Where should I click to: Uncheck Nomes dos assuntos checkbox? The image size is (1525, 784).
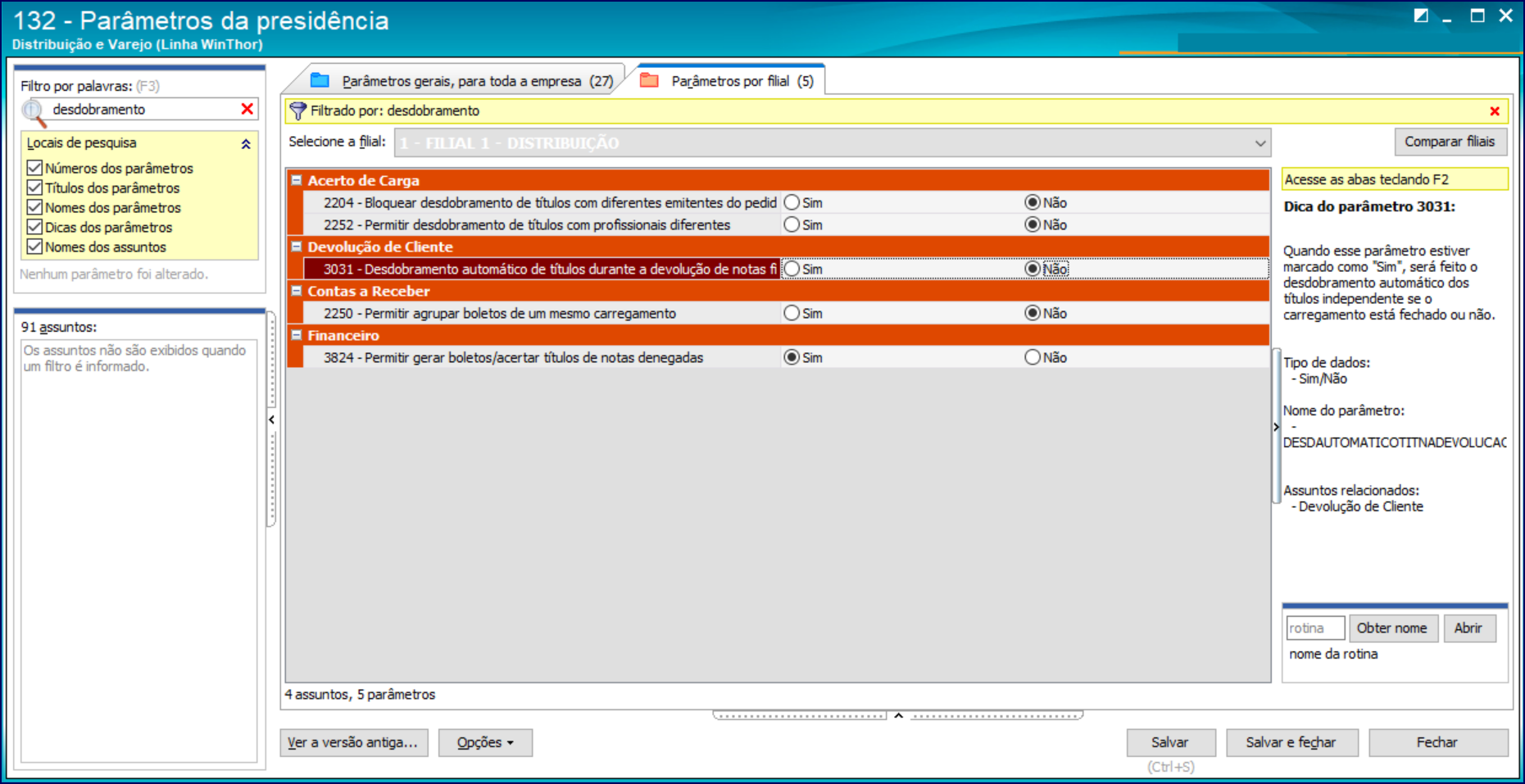[x=34, y=247]
